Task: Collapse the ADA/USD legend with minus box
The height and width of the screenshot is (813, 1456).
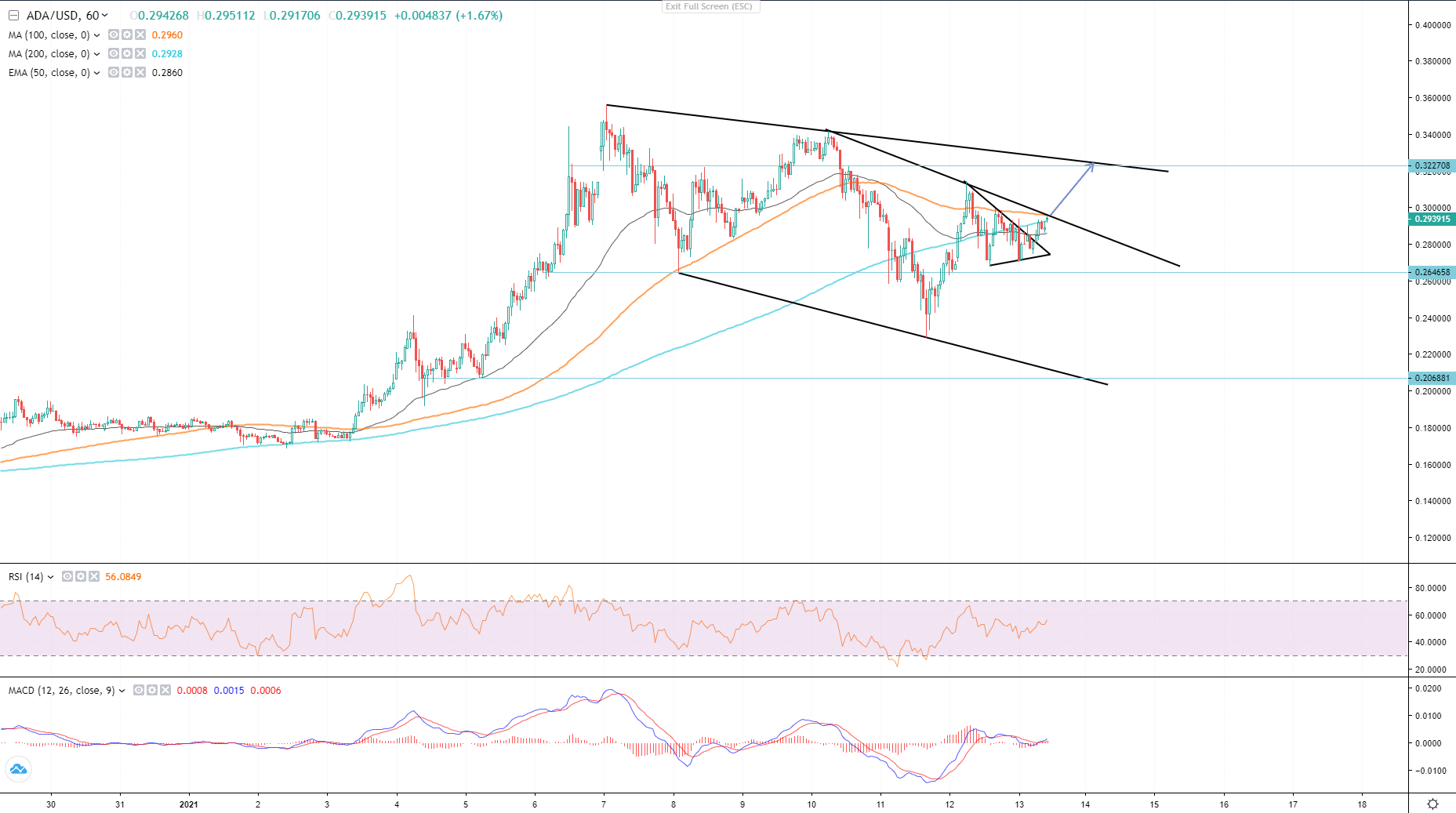Action: click(x=13, y=16)
